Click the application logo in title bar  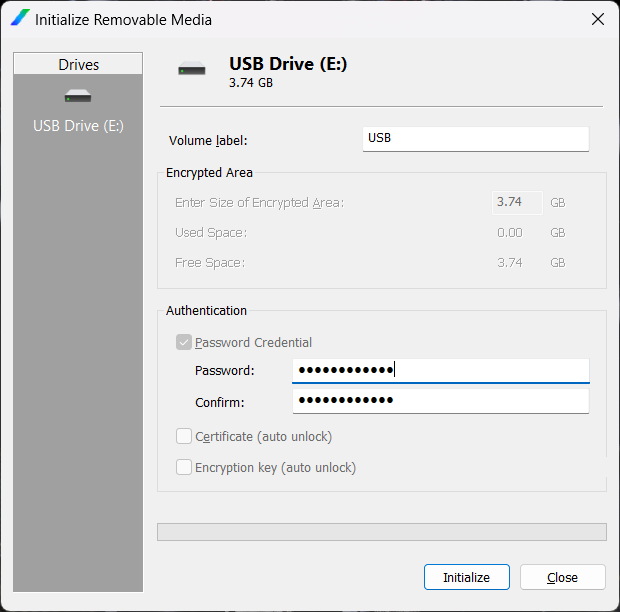pos(20,18)
